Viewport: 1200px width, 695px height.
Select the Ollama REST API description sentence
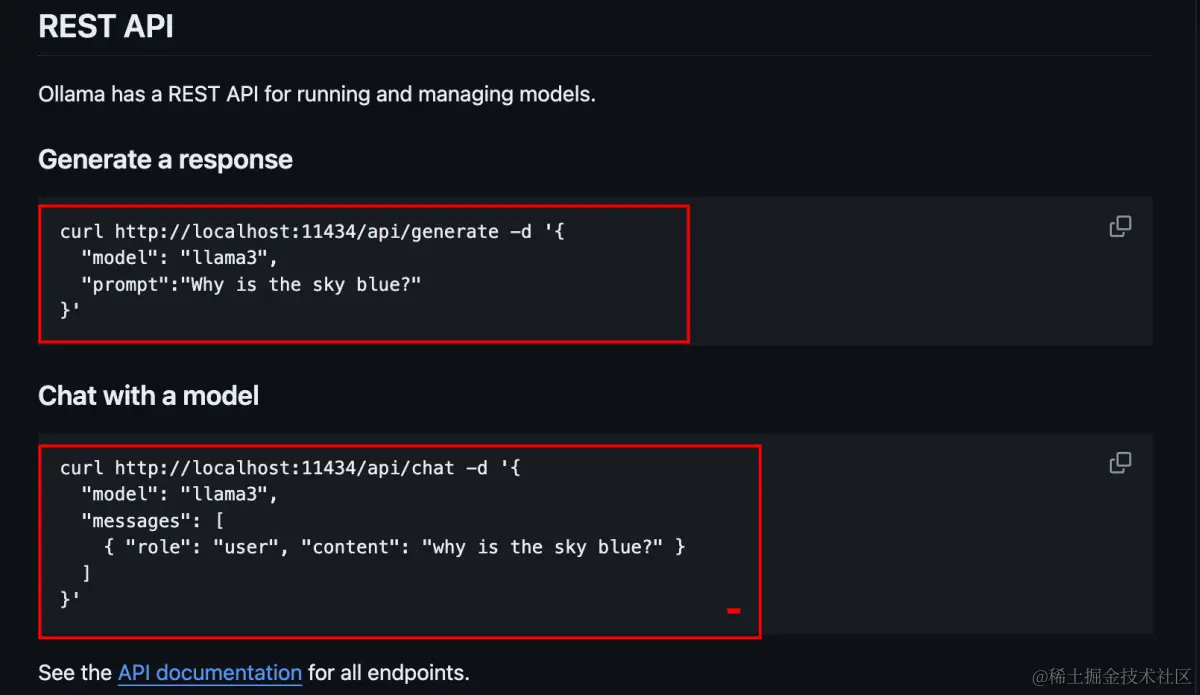coord(316,93)
